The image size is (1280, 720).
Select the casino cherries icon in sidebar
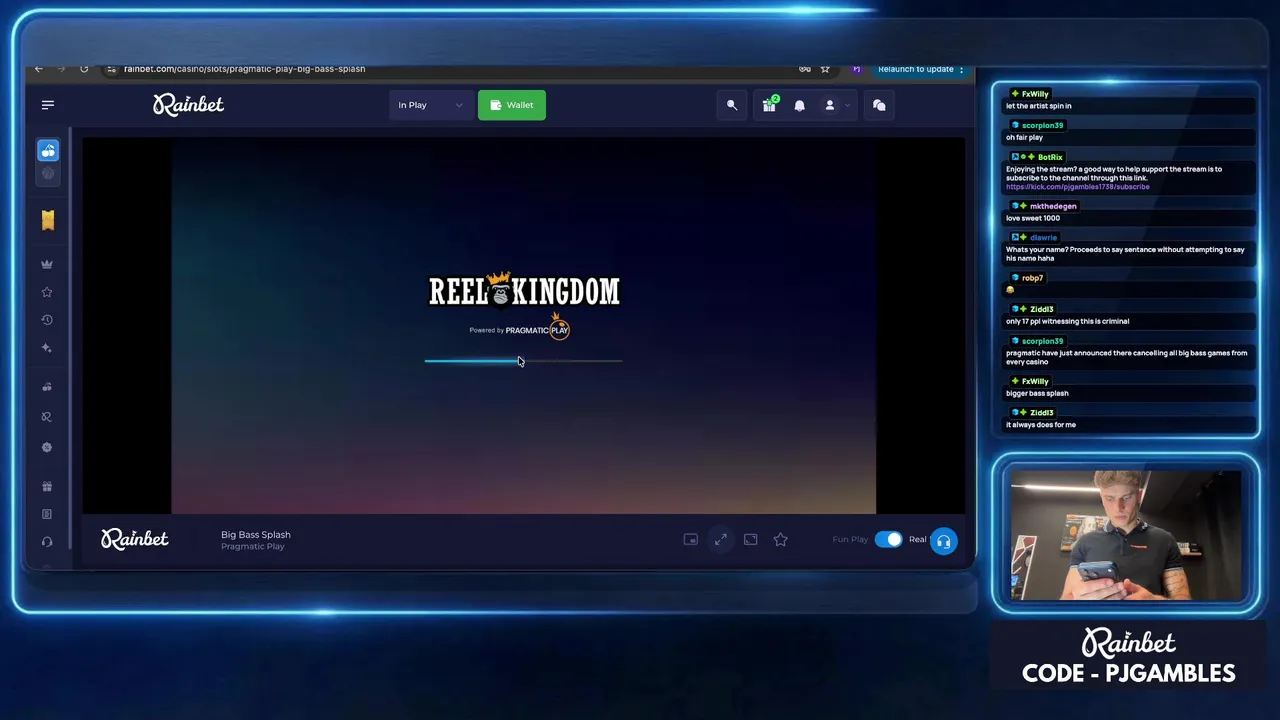(x=48, y=150)
